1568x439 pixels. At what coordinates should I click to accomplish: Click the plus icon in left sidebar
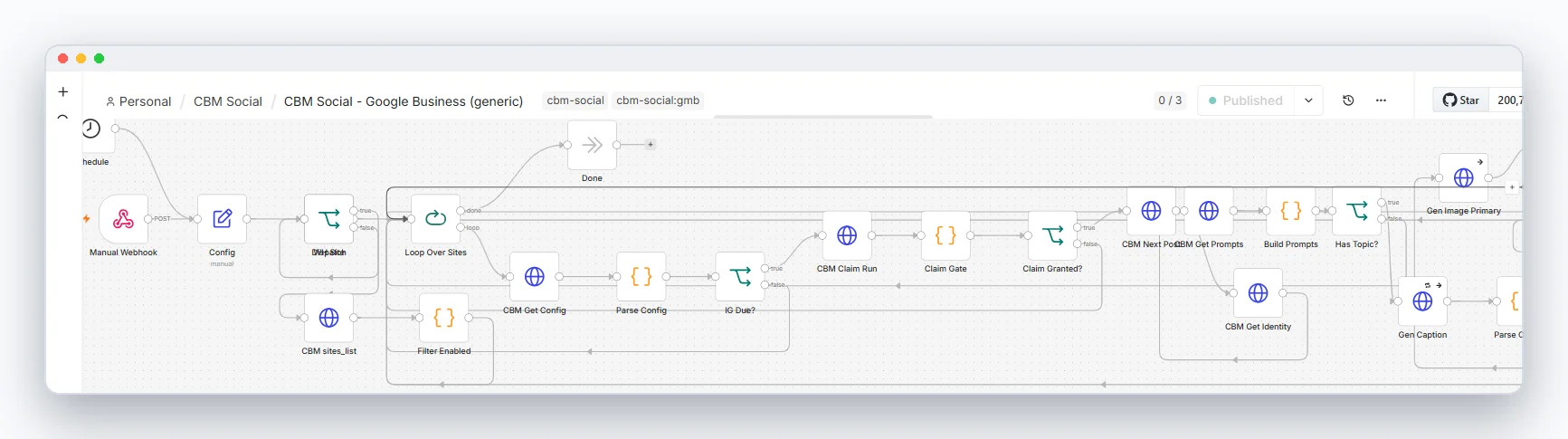(62, 91)
